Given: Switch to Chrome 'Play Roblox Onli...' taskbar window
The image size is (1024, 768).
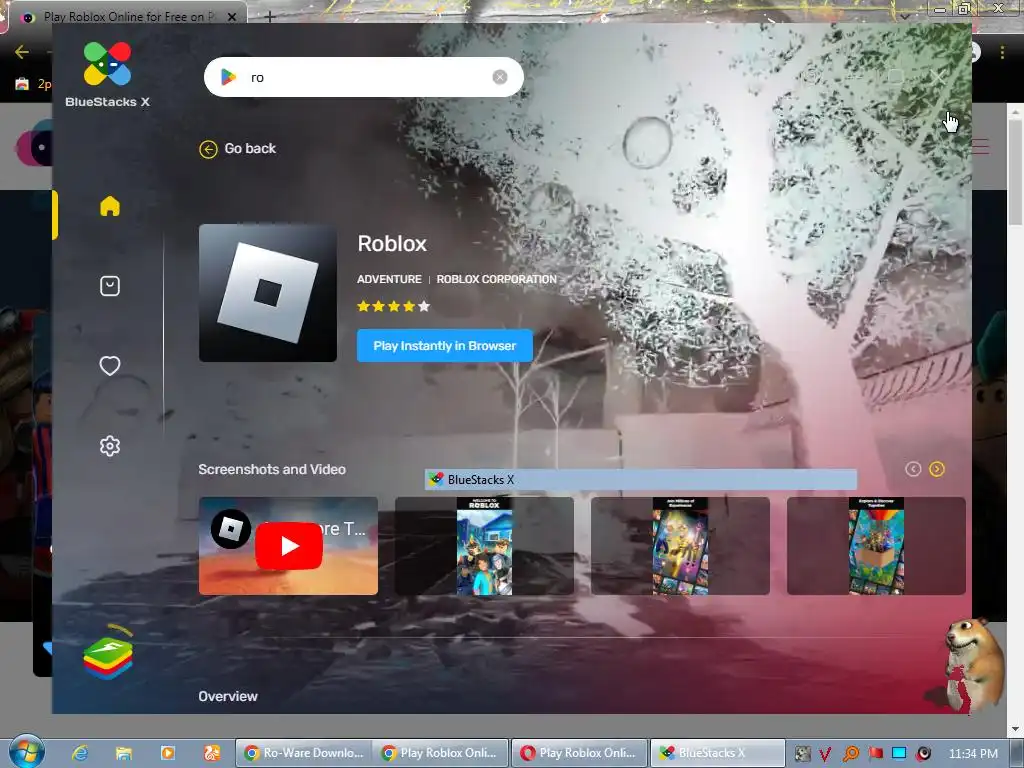Looking at the screenshot, I should [441, 753].
